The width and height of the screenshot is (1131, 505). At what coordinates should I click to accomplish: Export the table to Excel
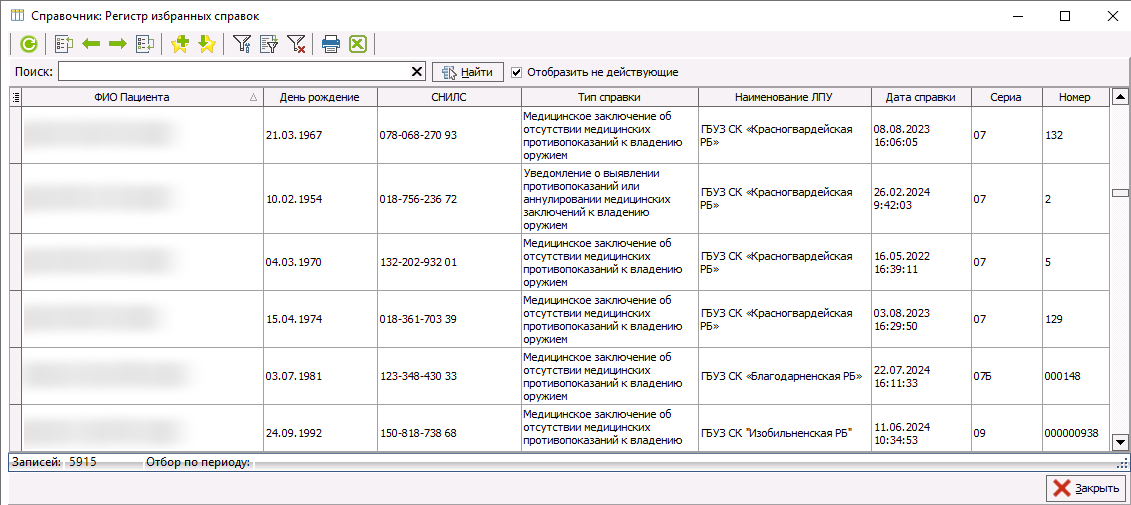(x=357, y=44)
